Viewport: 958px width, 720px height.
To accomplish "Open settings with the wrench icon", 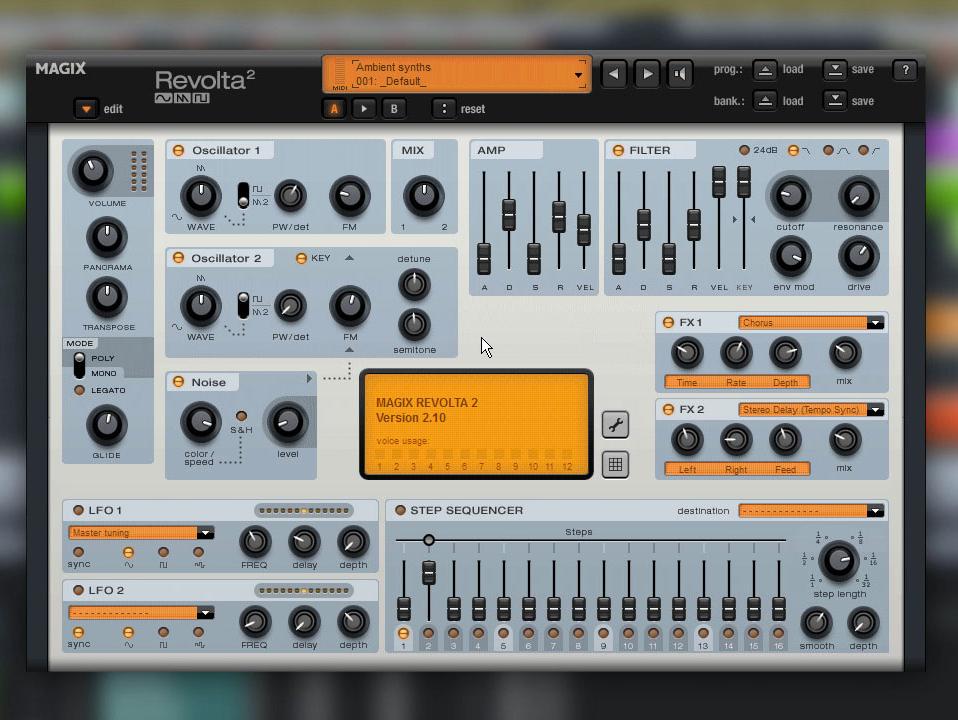I will [x=615, y=425].
